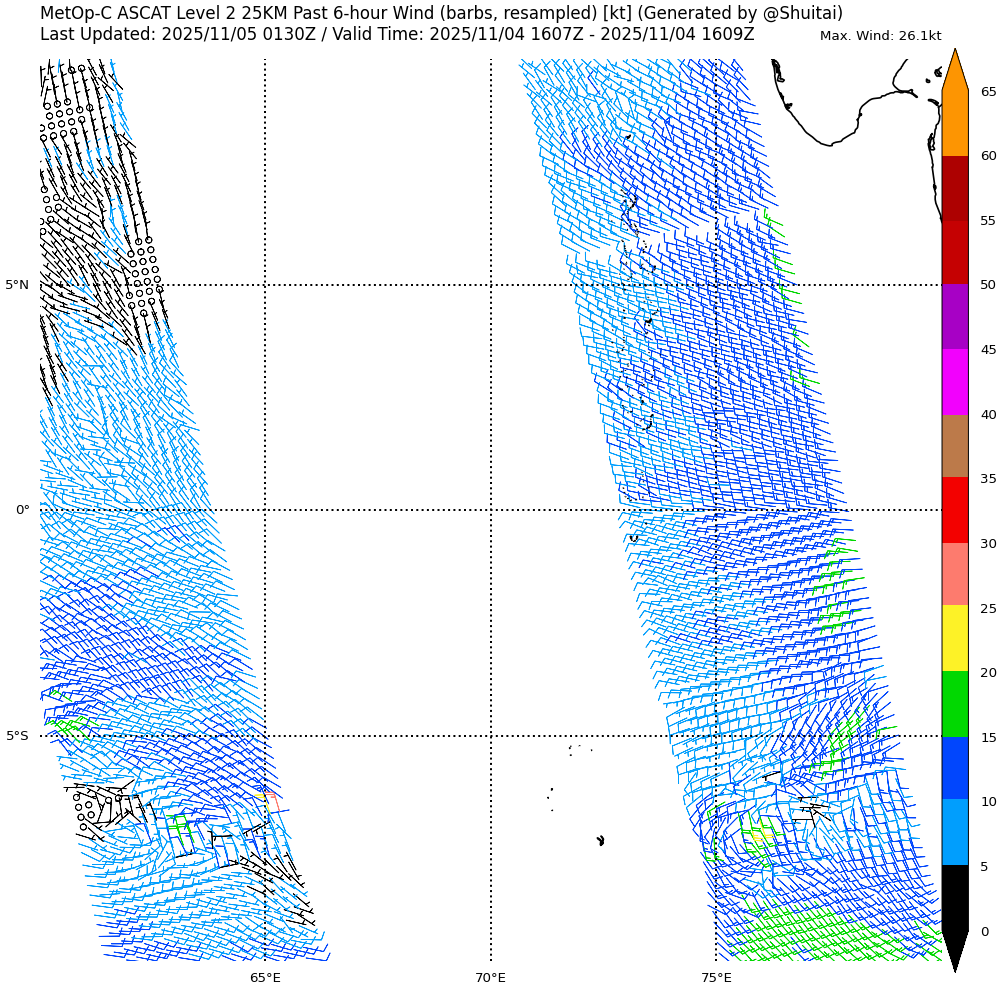The width and height of the screenshot is (1002, 989).
Task: Click the 65°E longitude axis label
Action: coord(265,977)
